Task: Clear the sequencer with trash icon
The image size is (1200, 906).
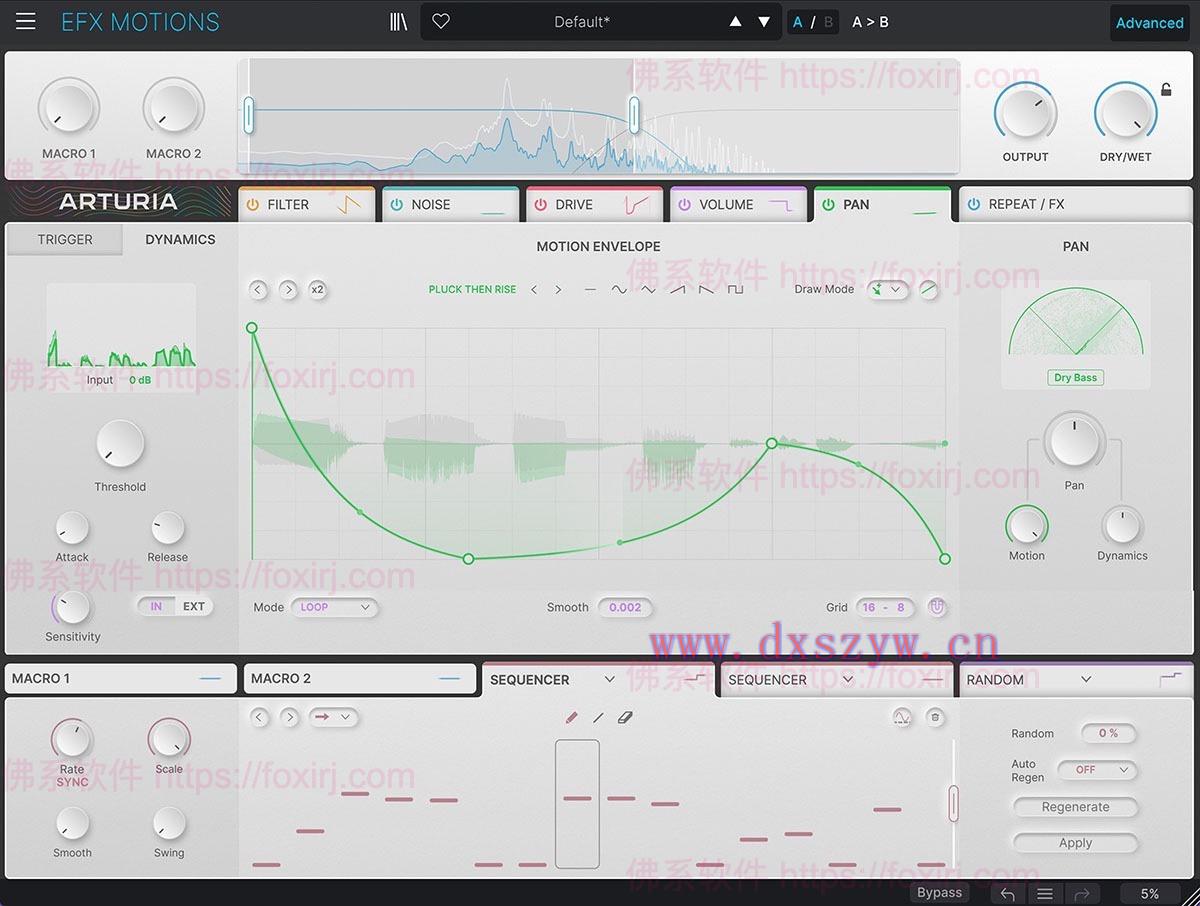Action: (x=935, y=717)
